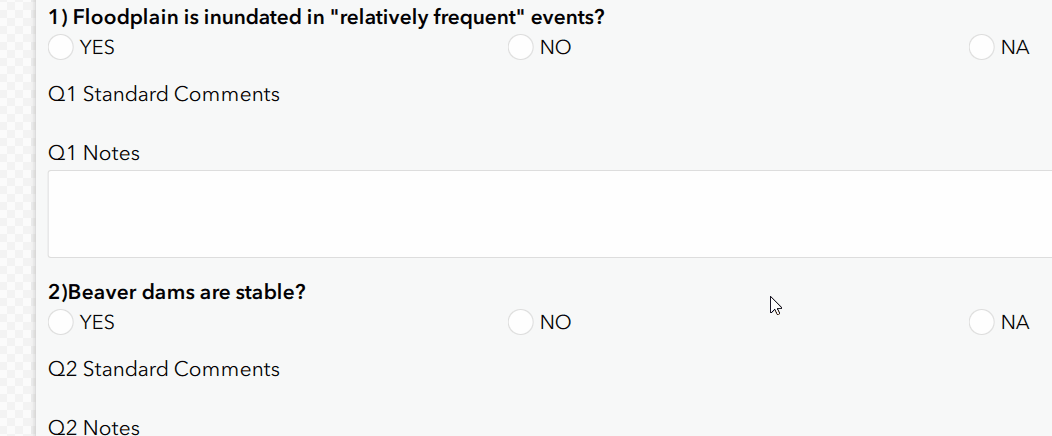Click the YES label text under question 1
Screen dimensions: 1052x436
pos(97,48)
